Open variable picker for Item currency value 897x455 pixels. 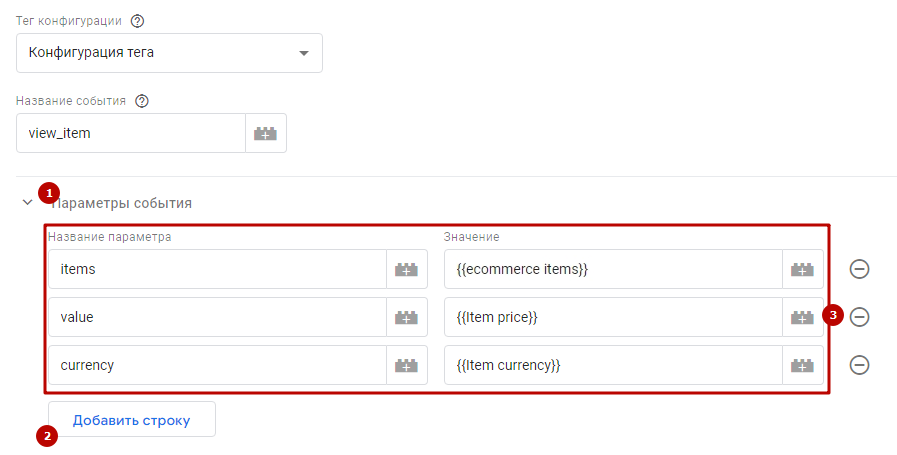pyautogui.click(x=803, y=365)
